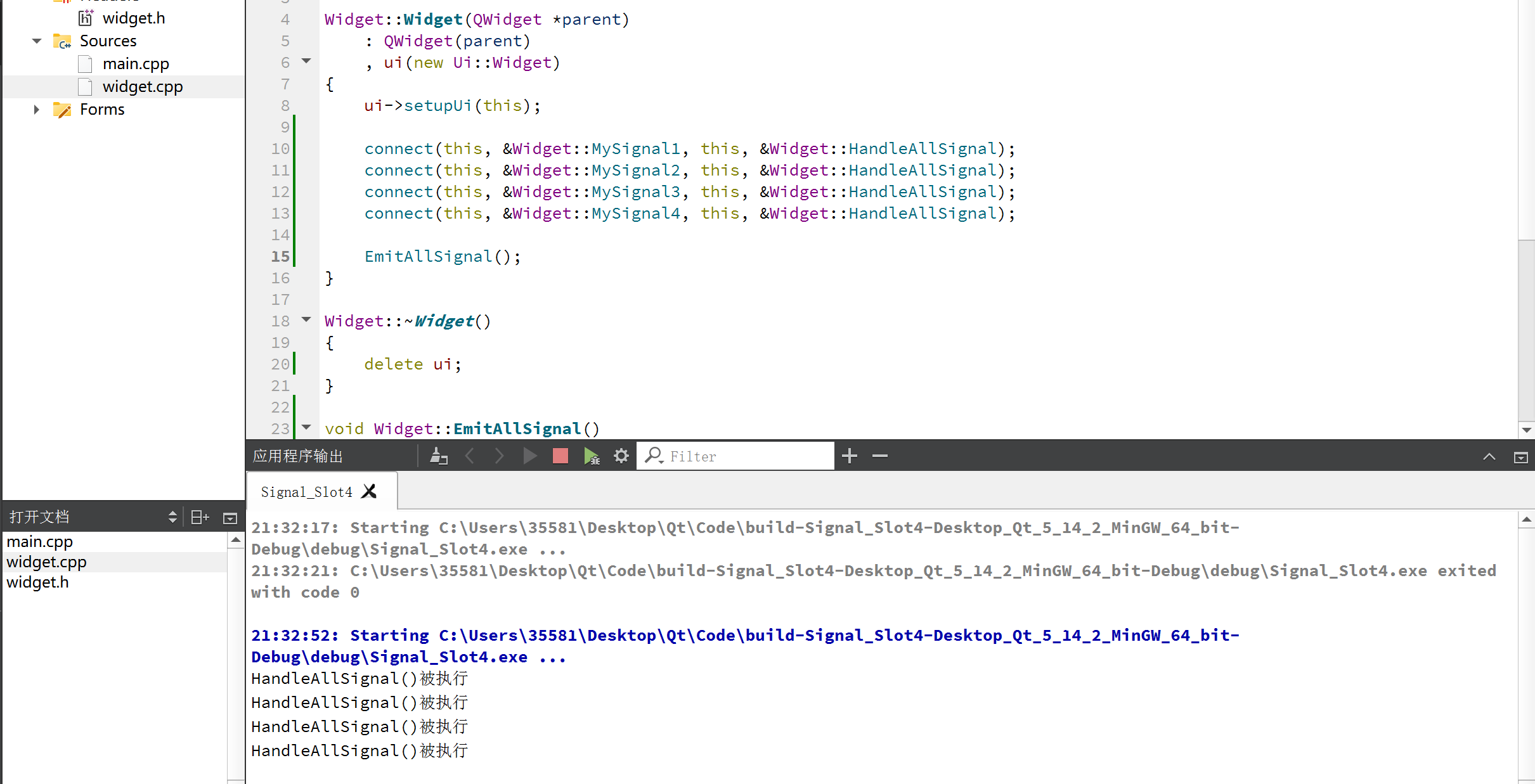
Task: Stop the running program with red square
Action: click(560, 456)
